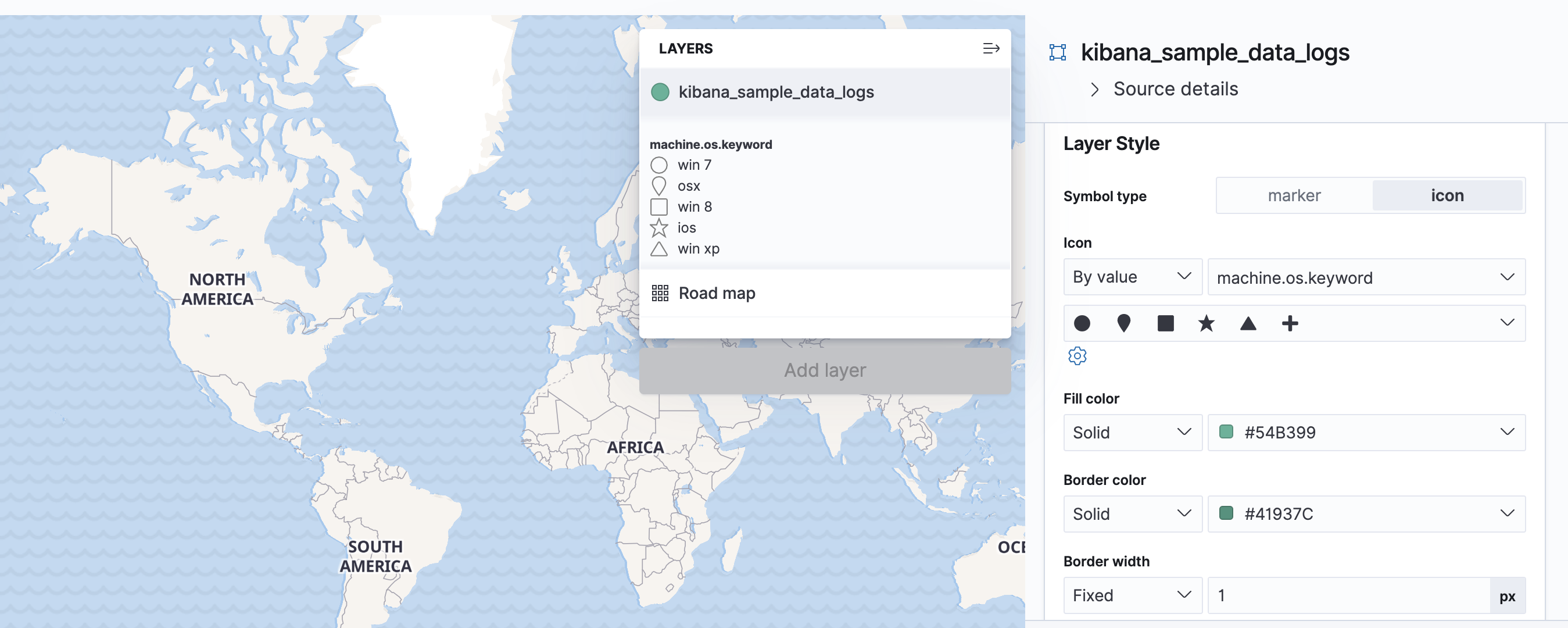Click the Add layer button
The height and width of the screenshot is (628, 1568).
[824, 370]
